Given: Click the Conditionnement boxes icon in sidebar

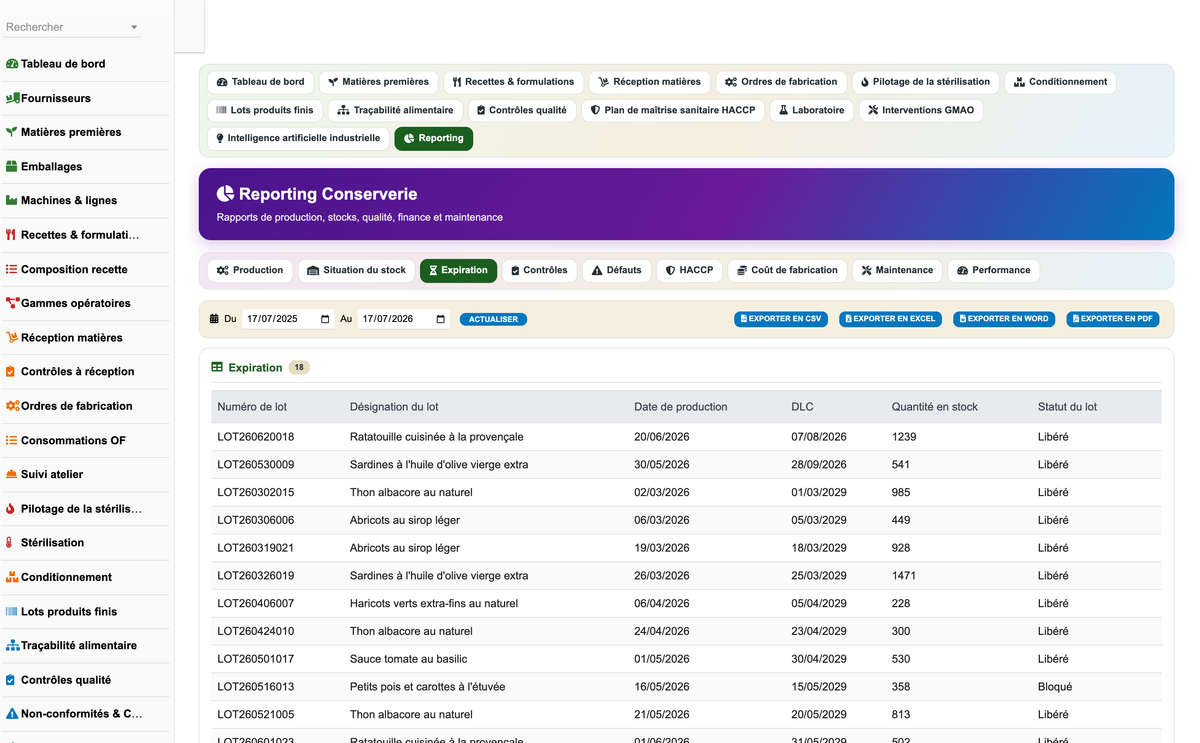Looking at the screenshot, I should point(12,577).
